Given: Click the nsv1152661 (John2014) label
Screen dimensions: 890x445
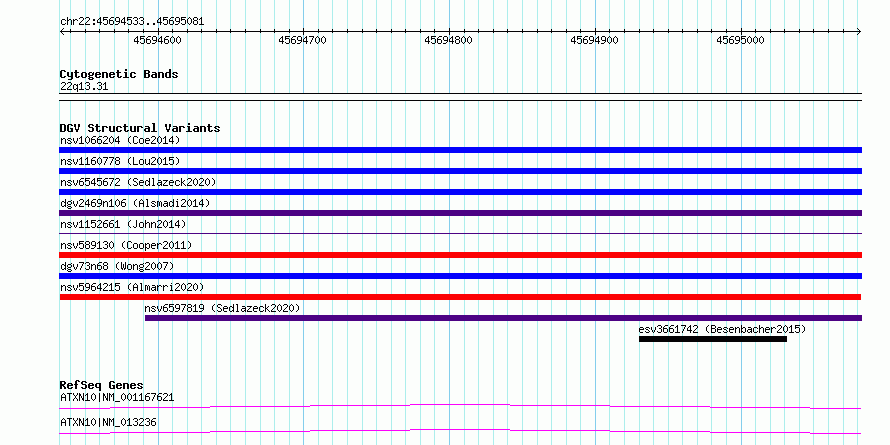Looking at the screenshot, I should 123,224.
